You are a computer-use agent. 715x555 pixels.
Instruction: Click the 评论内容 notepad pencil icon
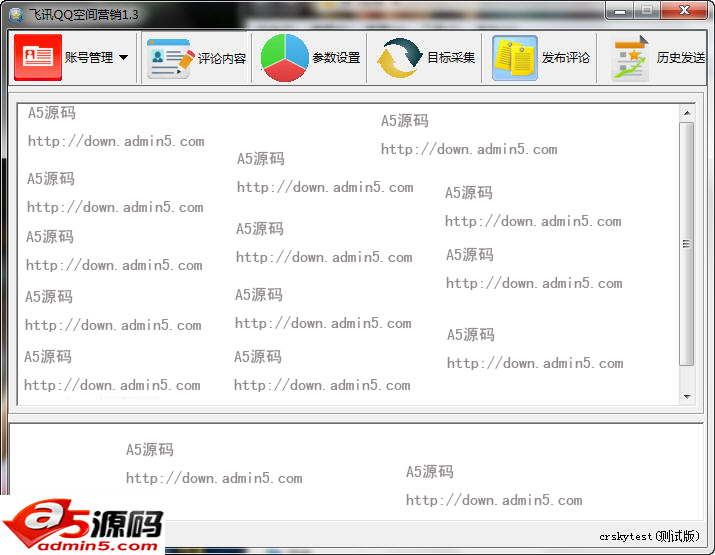point(170,58)
